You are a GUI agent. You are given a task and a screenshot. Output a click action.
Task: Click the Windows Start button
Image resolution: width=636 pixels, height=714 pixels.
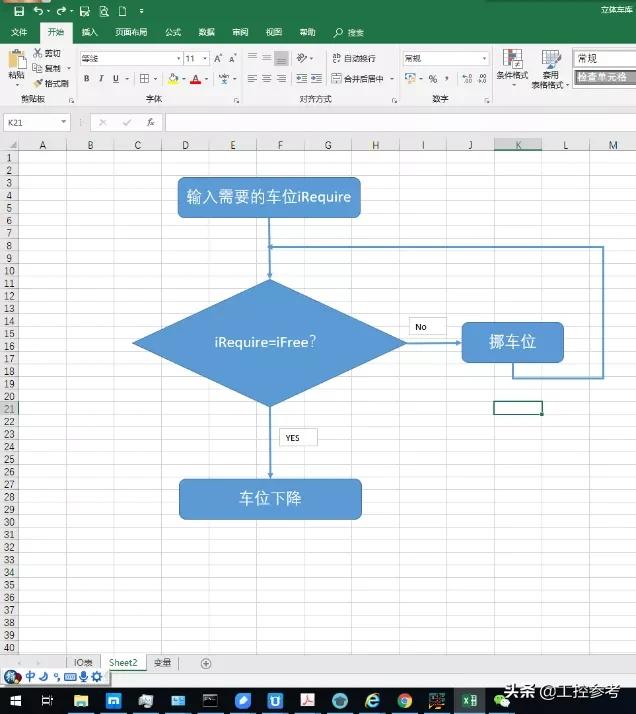(15, 701)
